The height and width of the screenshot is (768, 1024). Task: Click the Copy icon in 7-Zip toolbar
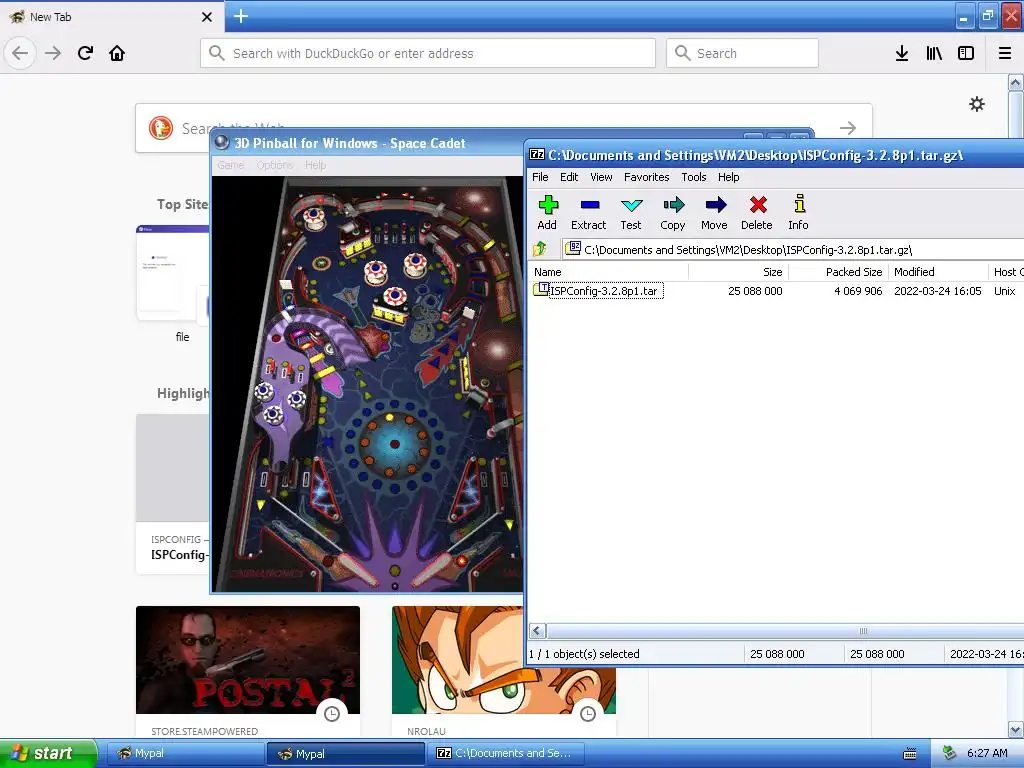tap(673, 213)
